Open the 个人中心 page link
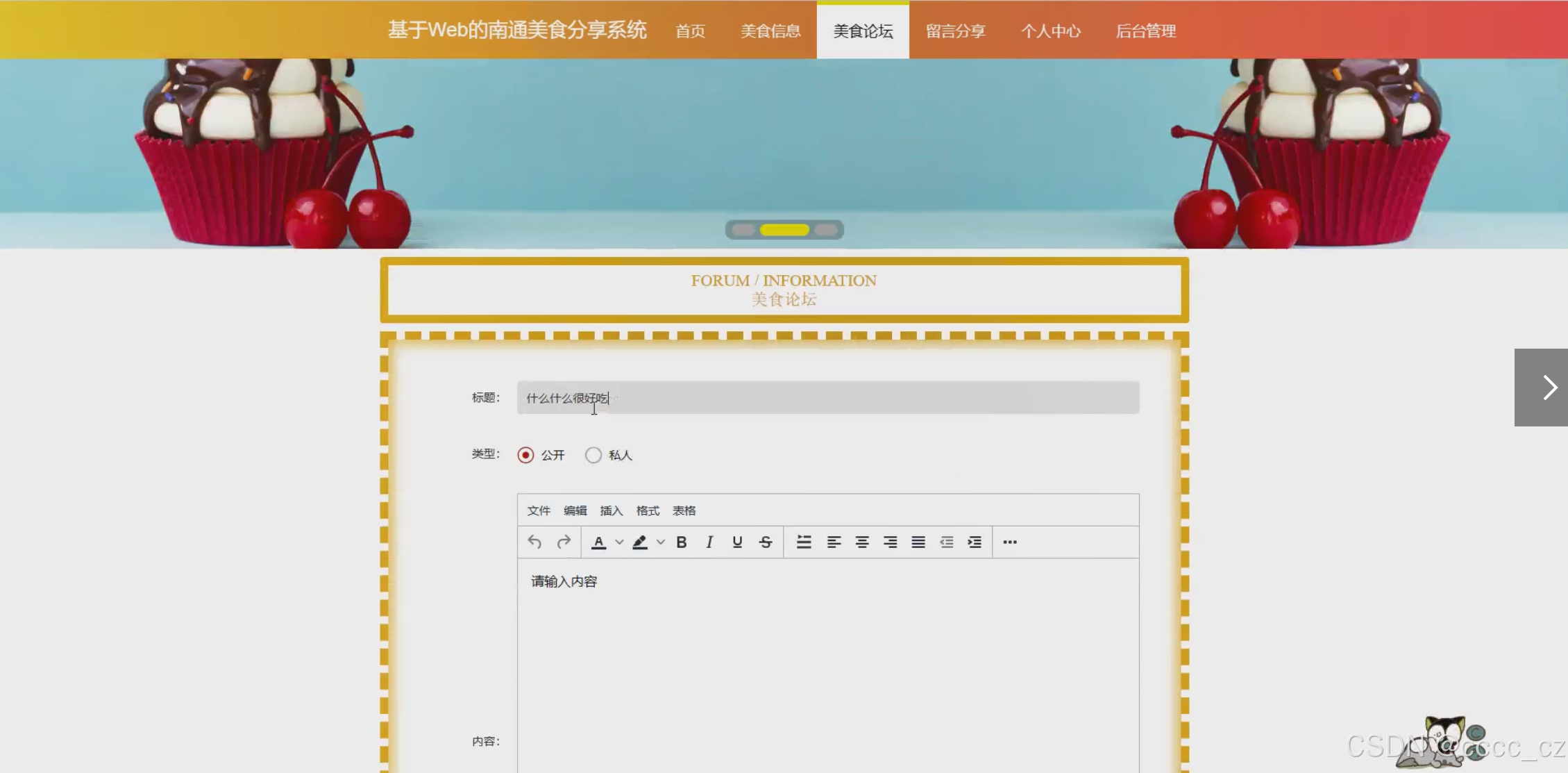The width and height of the screenshot is (1568, 773). tap(1050, 31)
